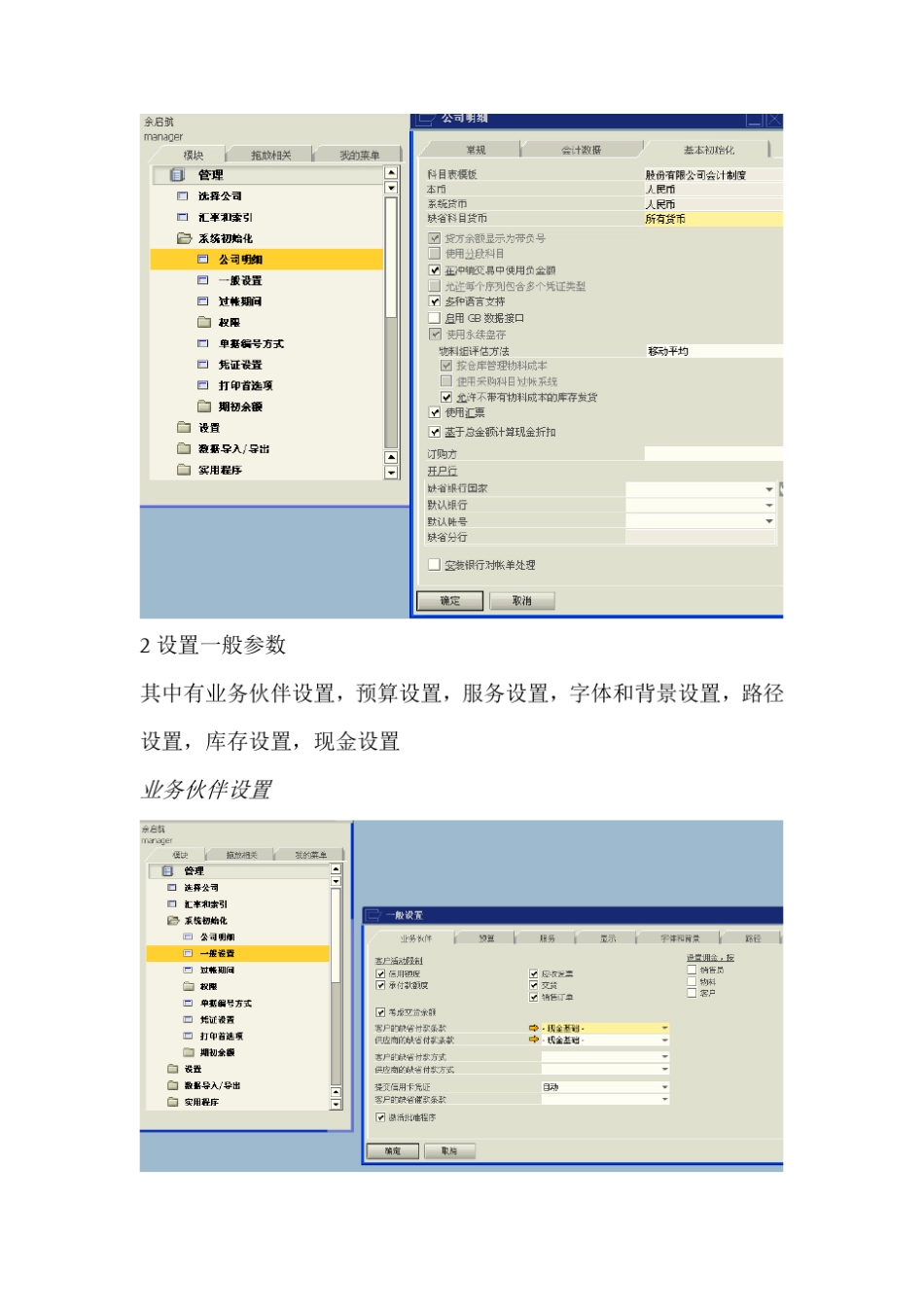Image resolution: width=924 pixels, height=1307 pixels.
Task: Enable the 销售员 commission checkbox
Action: click(x=692, y=970)
